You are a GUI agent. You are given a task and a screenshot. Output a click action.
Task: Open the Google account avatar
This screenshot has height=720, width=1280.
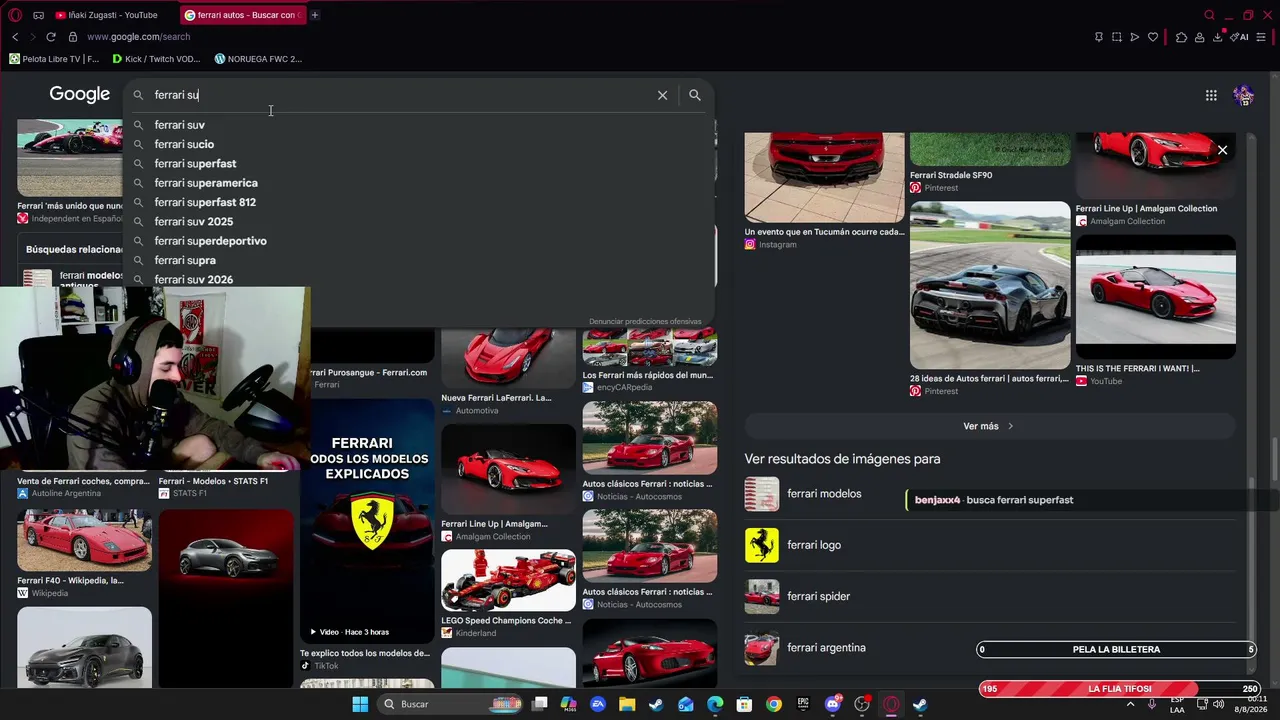point(1244,95)
